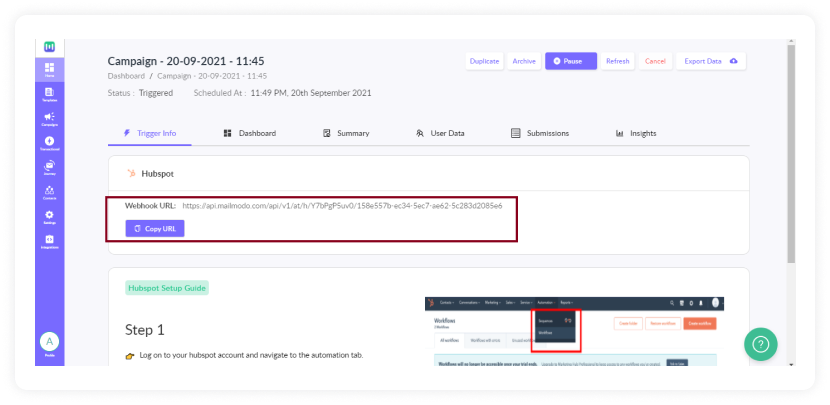
Task: Click the Refresh button
Action: pos(618,61)
